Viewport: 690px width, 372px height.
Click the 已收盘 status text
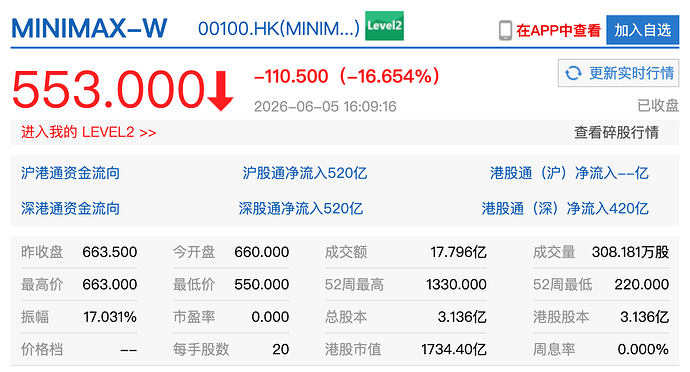658,106
